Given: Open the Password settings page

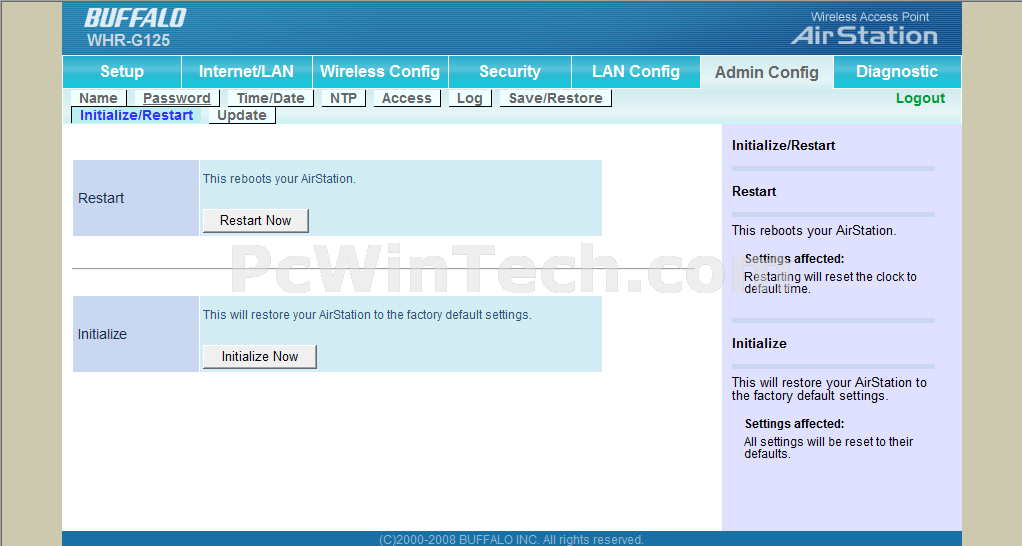Looking at the screenshot, I should click(177, 98).
